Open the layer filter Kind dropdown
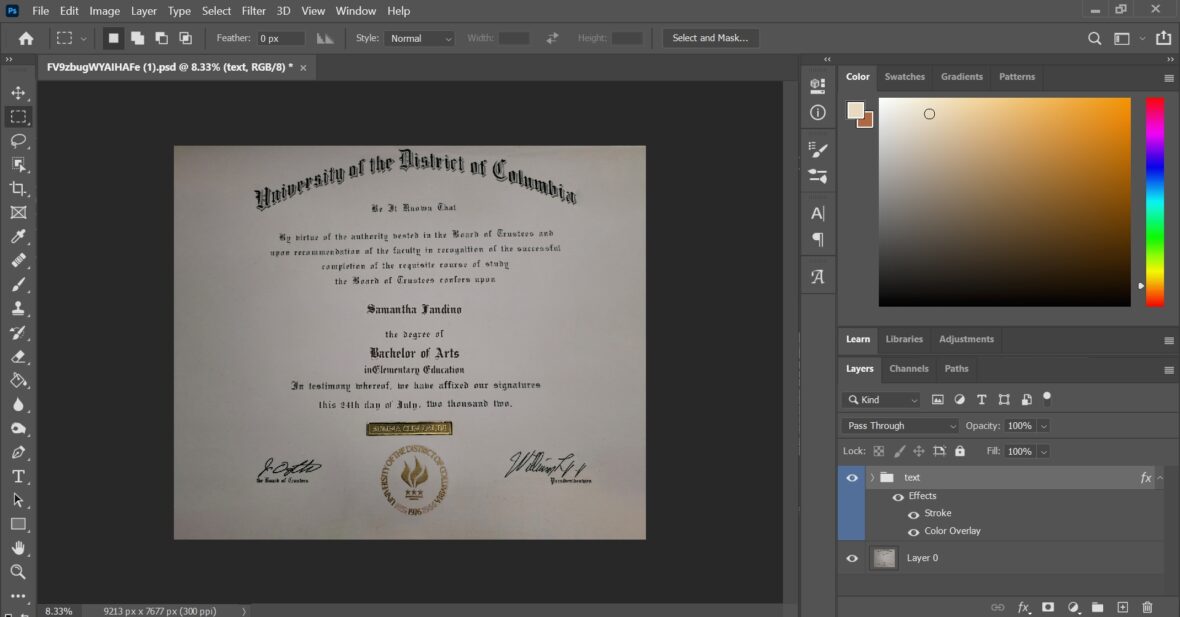The image size is (1180, 617). click(x=882, y=400)
